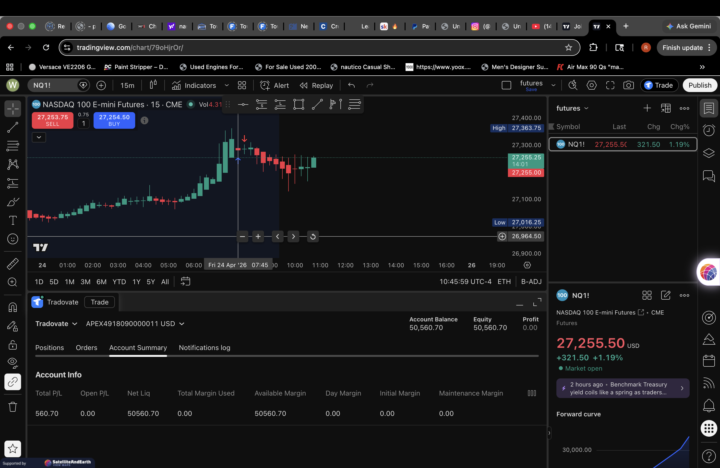
Task: Open the APEX account selector dropdown
Action: pos(135,324)
